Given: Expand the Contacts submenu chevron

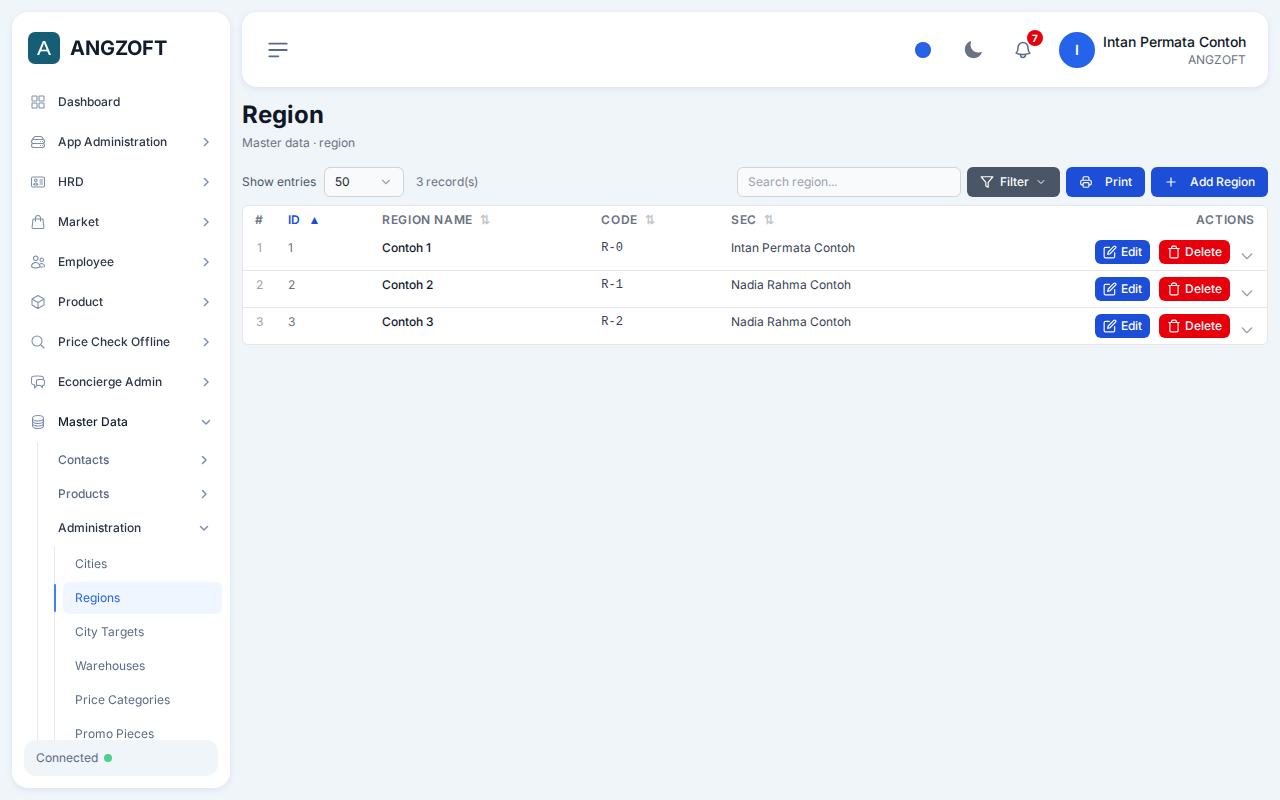Looking at the screenshot, I should pos(204,460).
